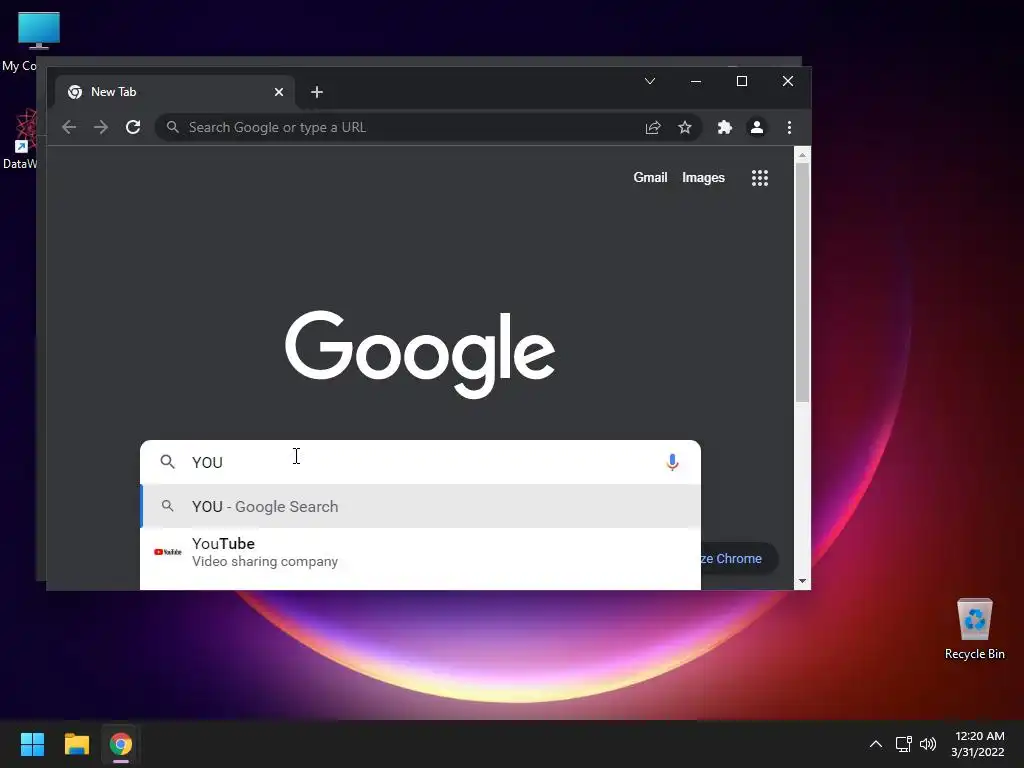This screenshot has width=1024, height=768.
Task: Go back with the back arrow
Action: 69,127
